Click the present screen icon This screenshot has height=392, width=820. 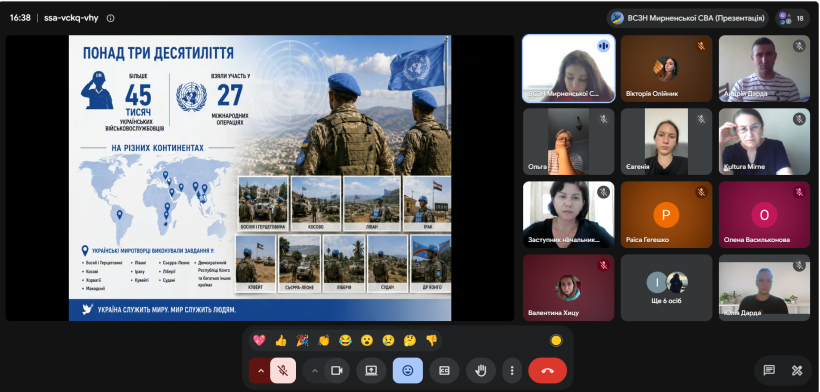pyautogui.click(x=371, y=371)
